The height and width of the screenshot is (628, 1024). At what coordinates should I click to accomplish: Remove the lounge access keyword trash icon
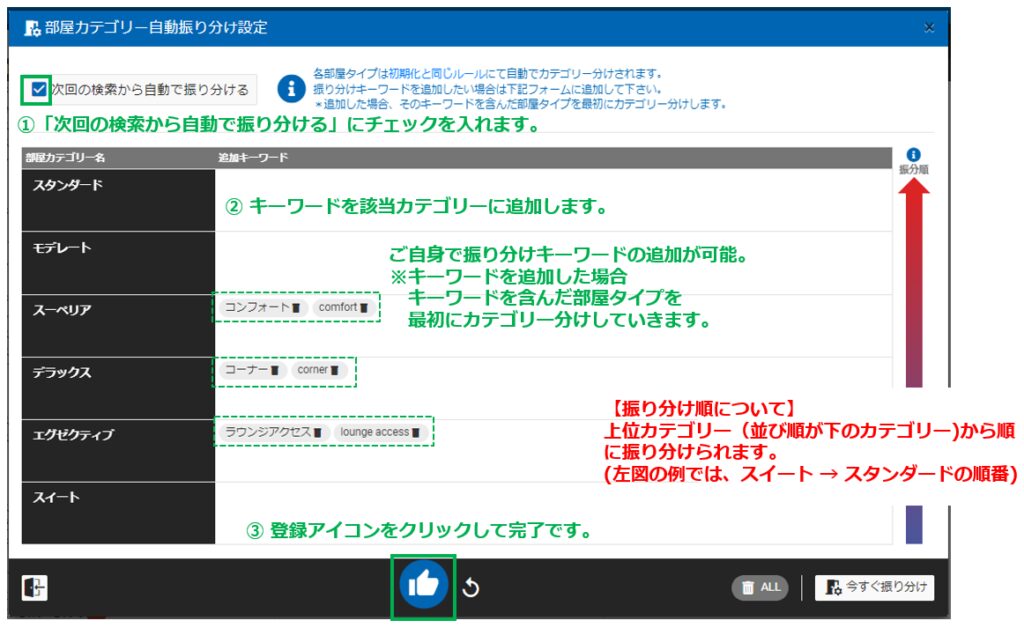(416, 432)
